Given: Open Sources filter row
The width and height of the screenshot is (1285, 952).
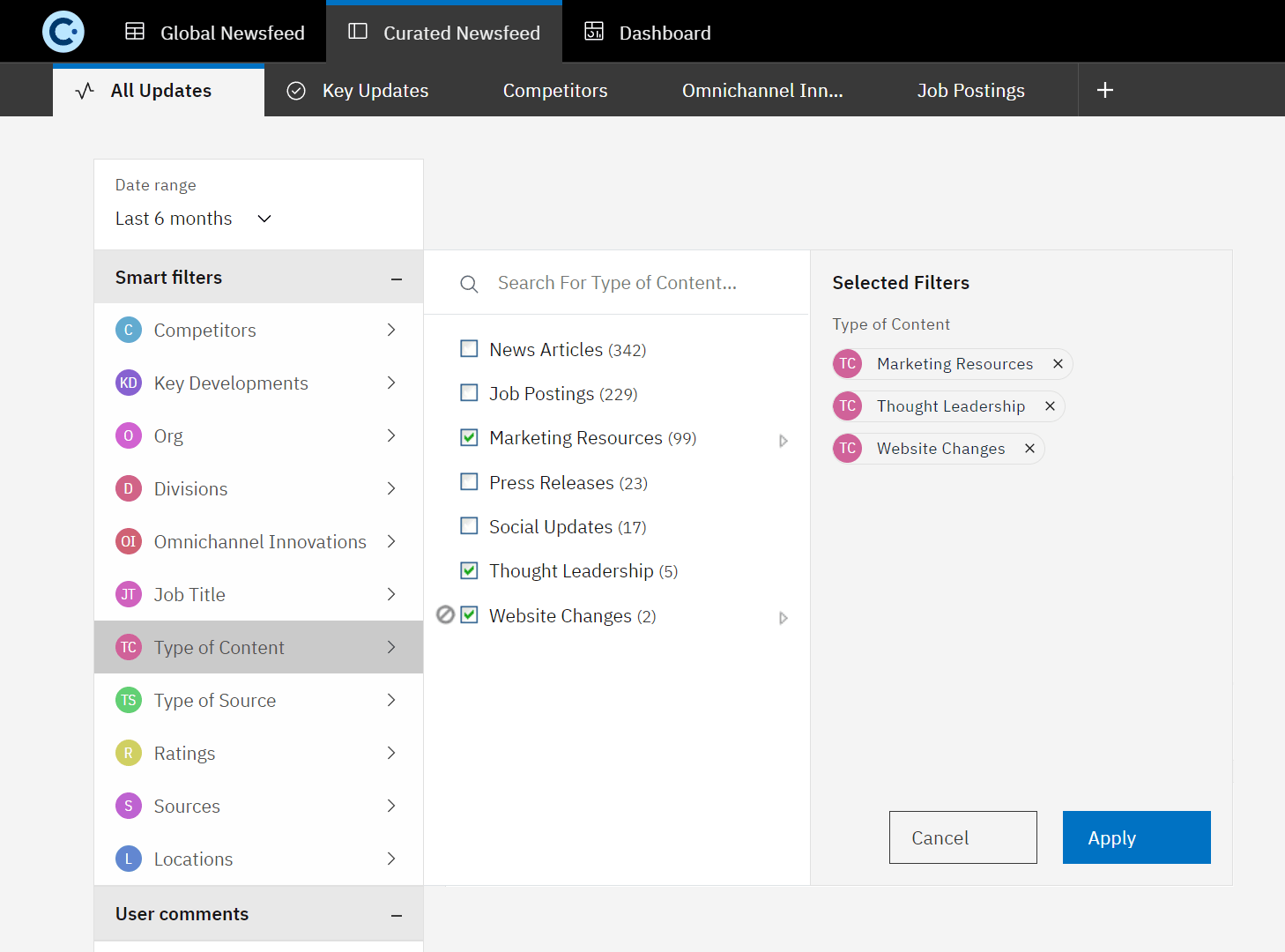Looking at the screenshot, I should coord(258,806).
